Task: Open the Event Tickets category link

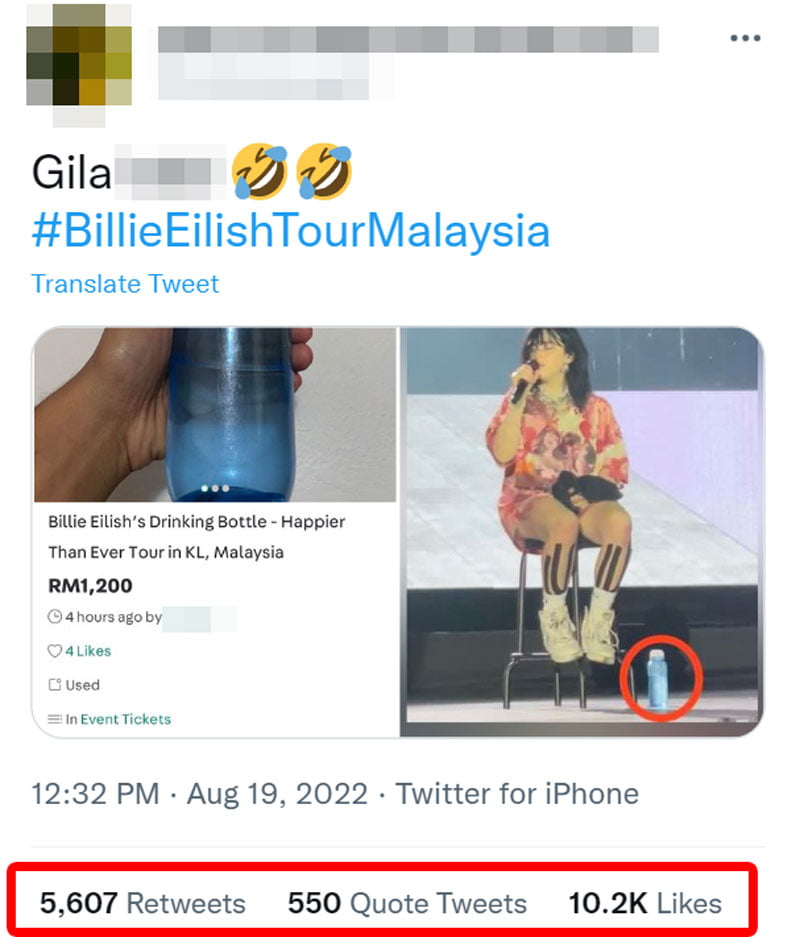Action: click(125, 719)
